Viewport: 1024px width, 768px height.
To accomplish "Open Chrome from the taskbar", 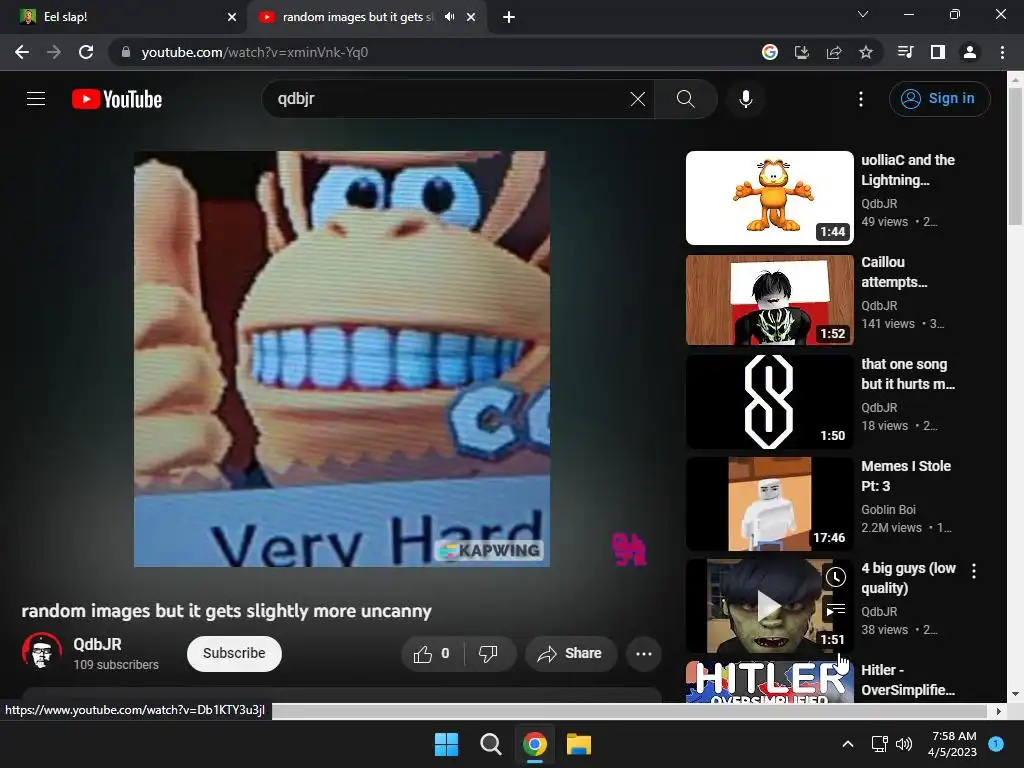I will point(534,744).
